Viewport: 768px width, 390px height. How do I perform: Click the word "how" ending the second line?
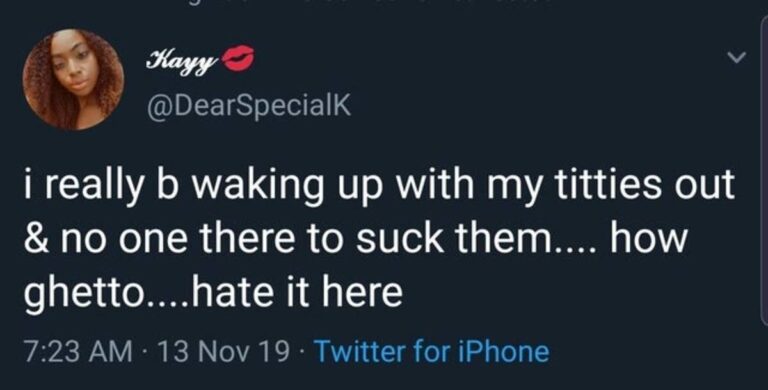click(648, 238)
